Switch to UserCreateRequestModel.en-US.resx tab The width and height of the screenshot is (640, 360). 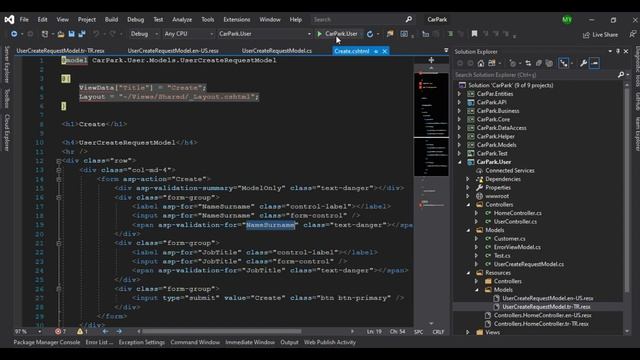click(173, 51)
